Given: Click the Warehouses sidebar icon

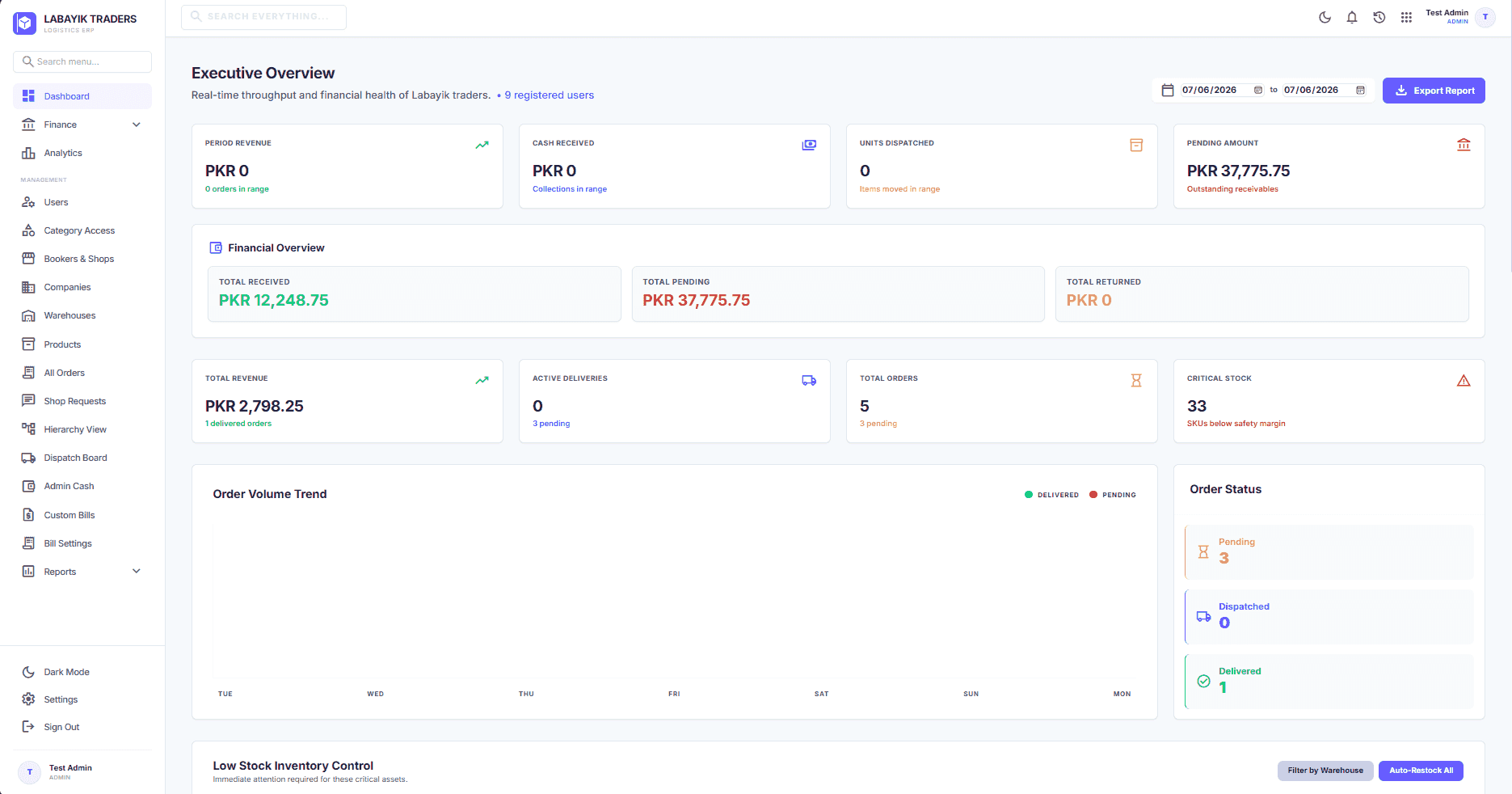Looking at the screenshot, I should click(28, 315).
